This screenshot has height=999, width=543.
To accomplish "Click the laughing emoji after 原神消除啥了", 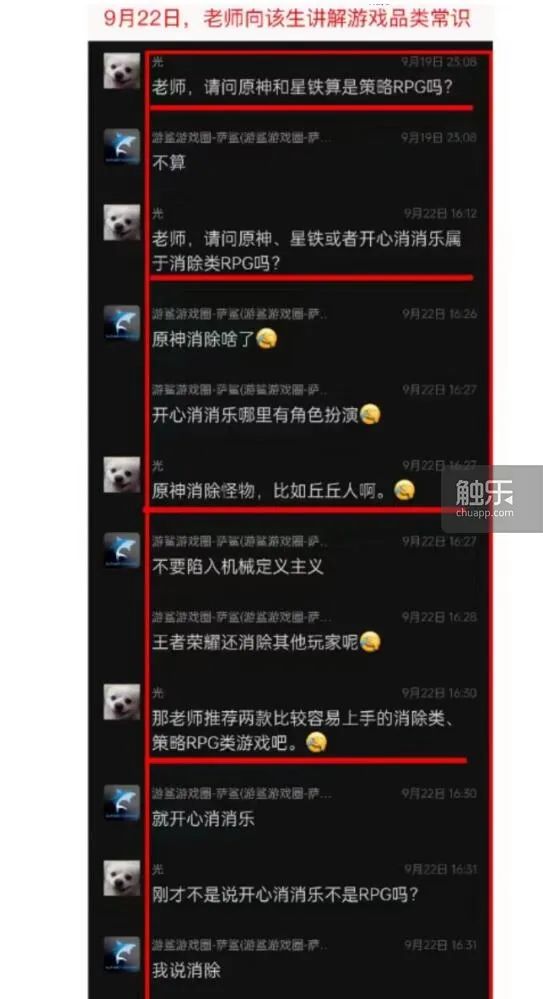I will (267, 339).
